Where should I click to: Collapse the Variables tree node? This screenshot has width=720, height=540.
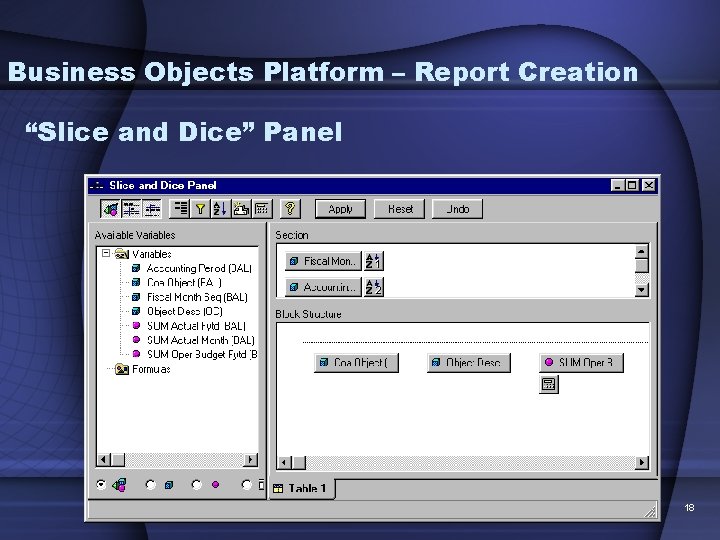[x=106, y=253]
